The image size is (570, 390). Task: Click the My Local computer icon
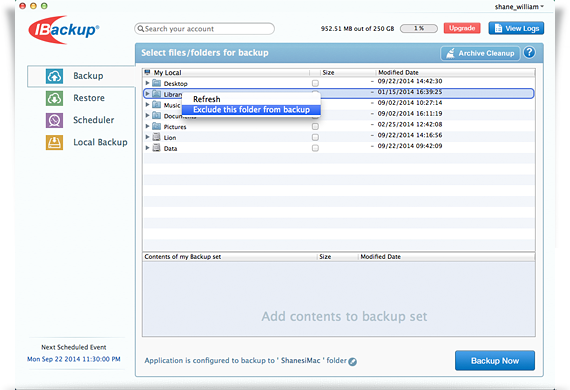point(147,72)
